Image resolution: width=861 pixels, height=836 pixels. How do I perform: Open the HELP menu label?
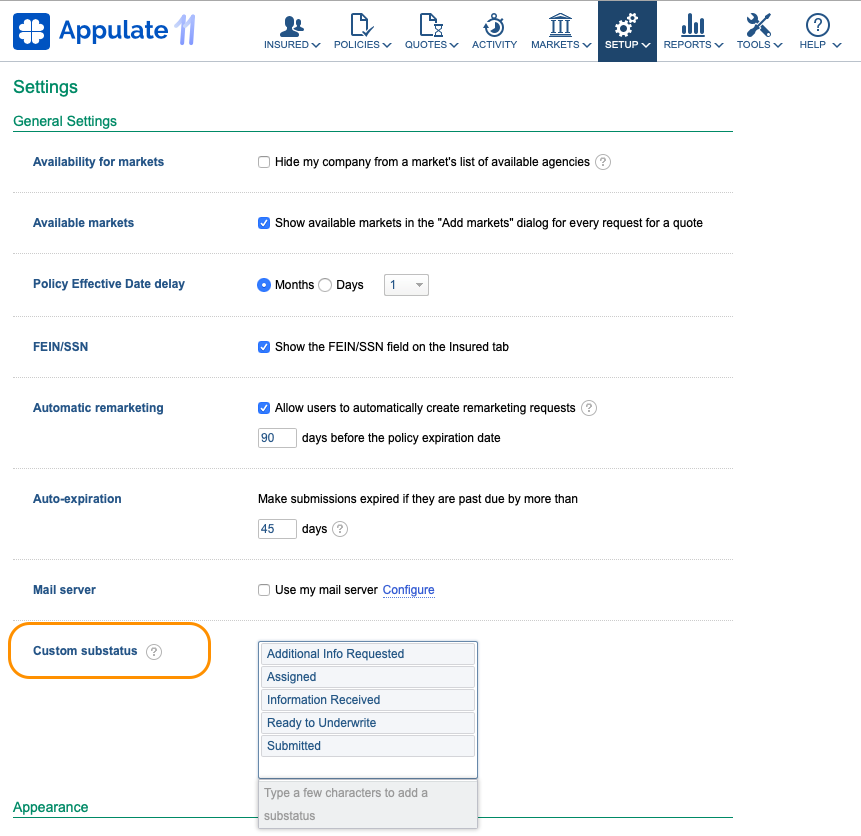click(812, 44)
